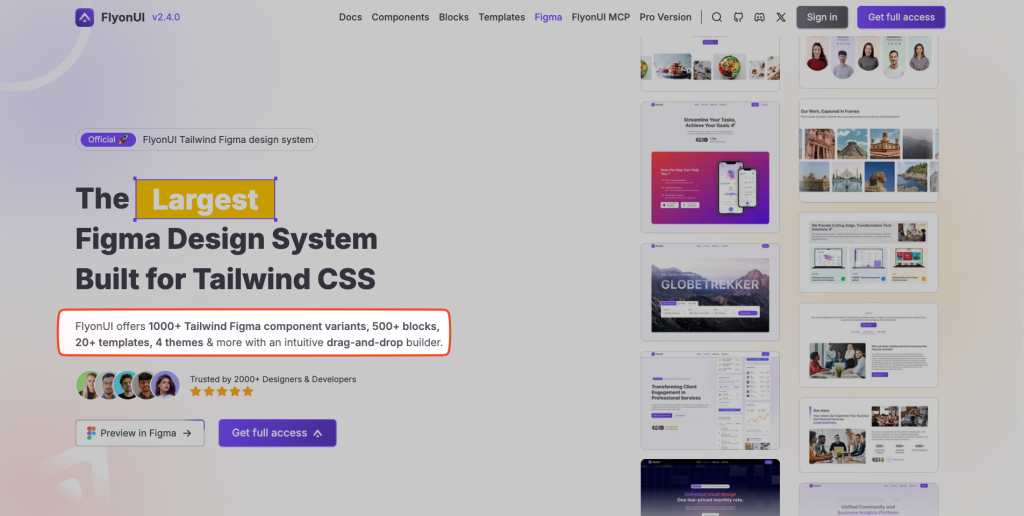Open Pro Version navigation item
This screenshot has width=1024, height=516.
(665, 18)
